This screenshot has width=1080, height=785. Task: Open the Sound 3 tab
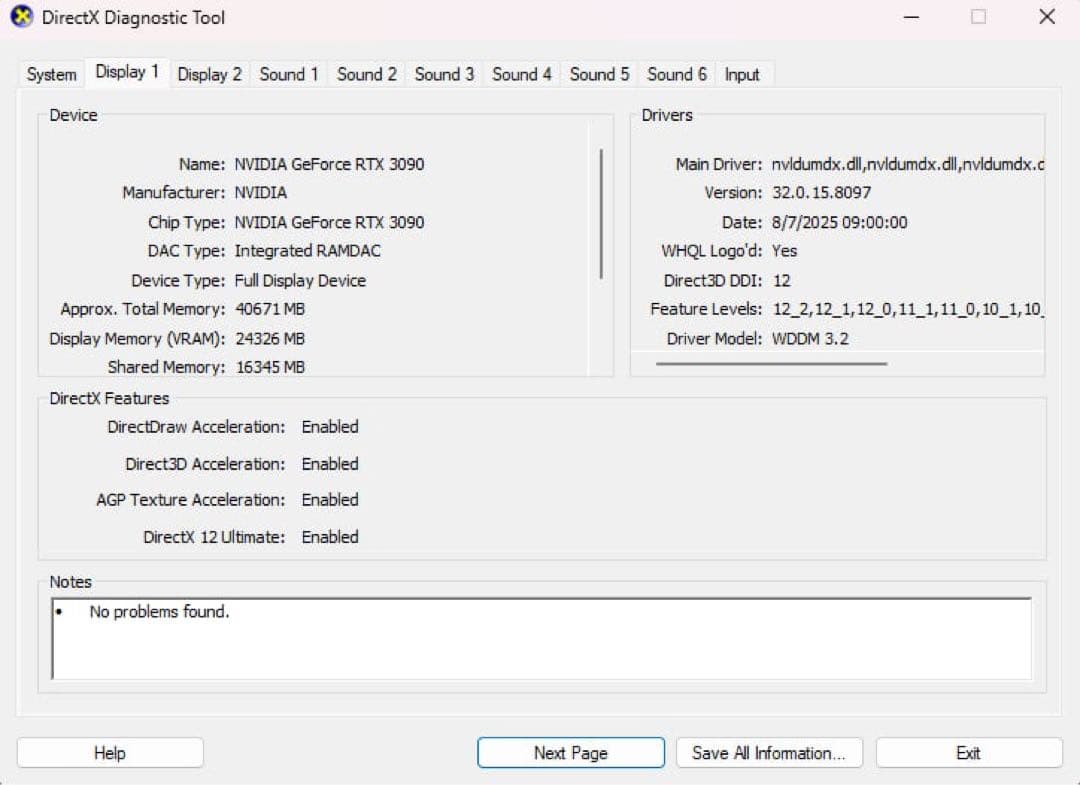(443, 73)
